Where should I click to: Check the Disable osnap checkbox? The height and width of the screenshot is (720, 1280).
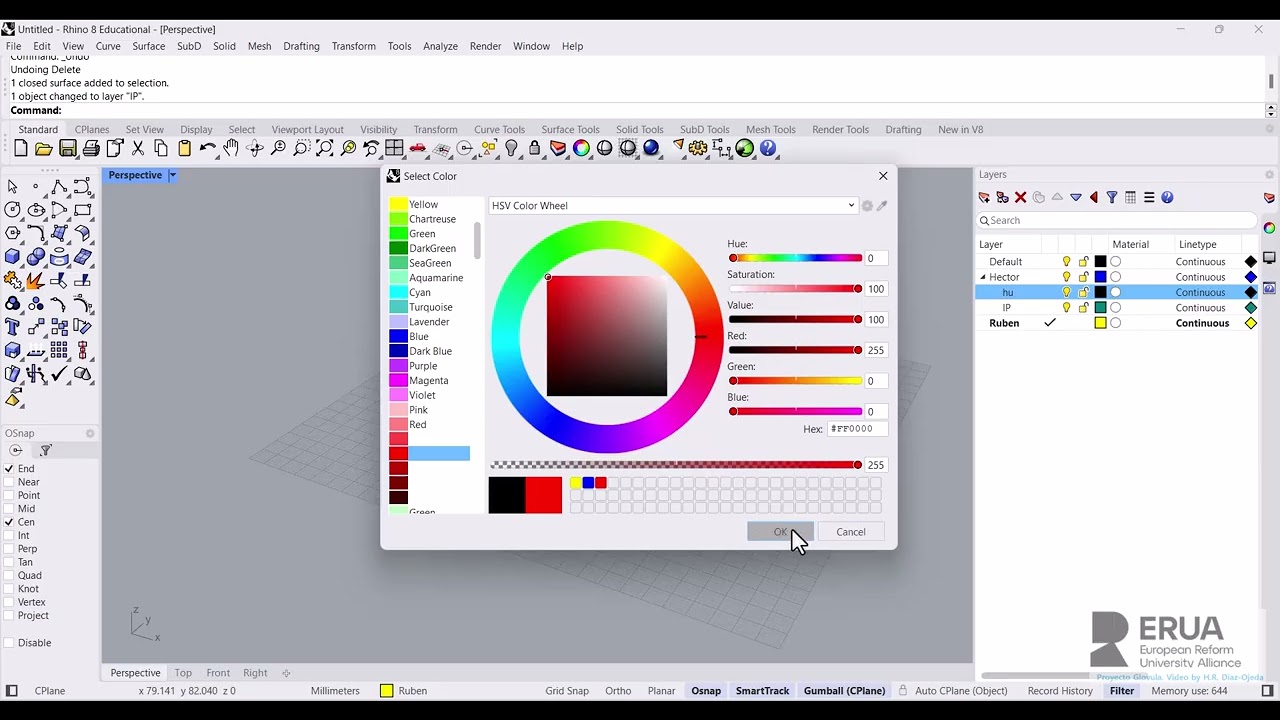click(x=9, y=643)
